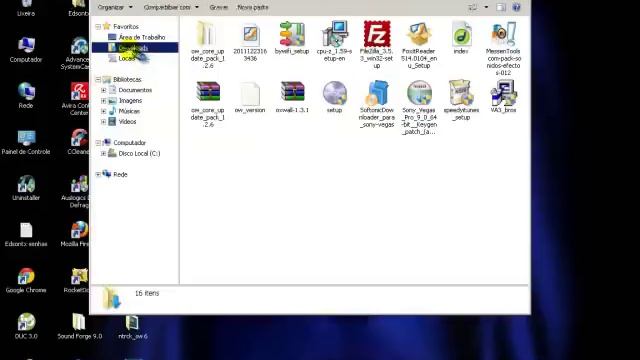
Task: Select the FoxitReader Setup installer
Action: (419, 34)
